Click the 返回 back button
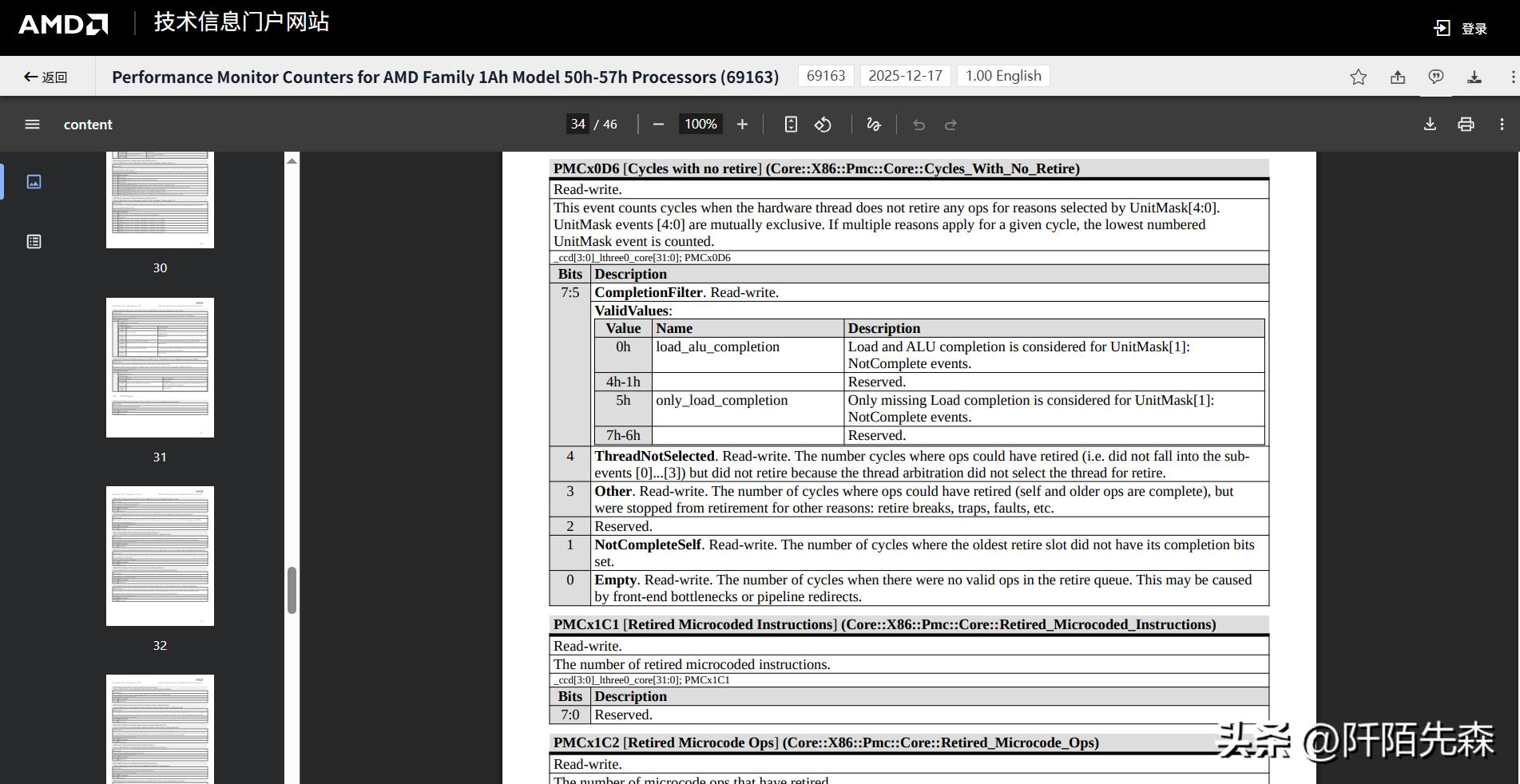1520x784 pixels. pyautogui.click(x=46, y=77)
